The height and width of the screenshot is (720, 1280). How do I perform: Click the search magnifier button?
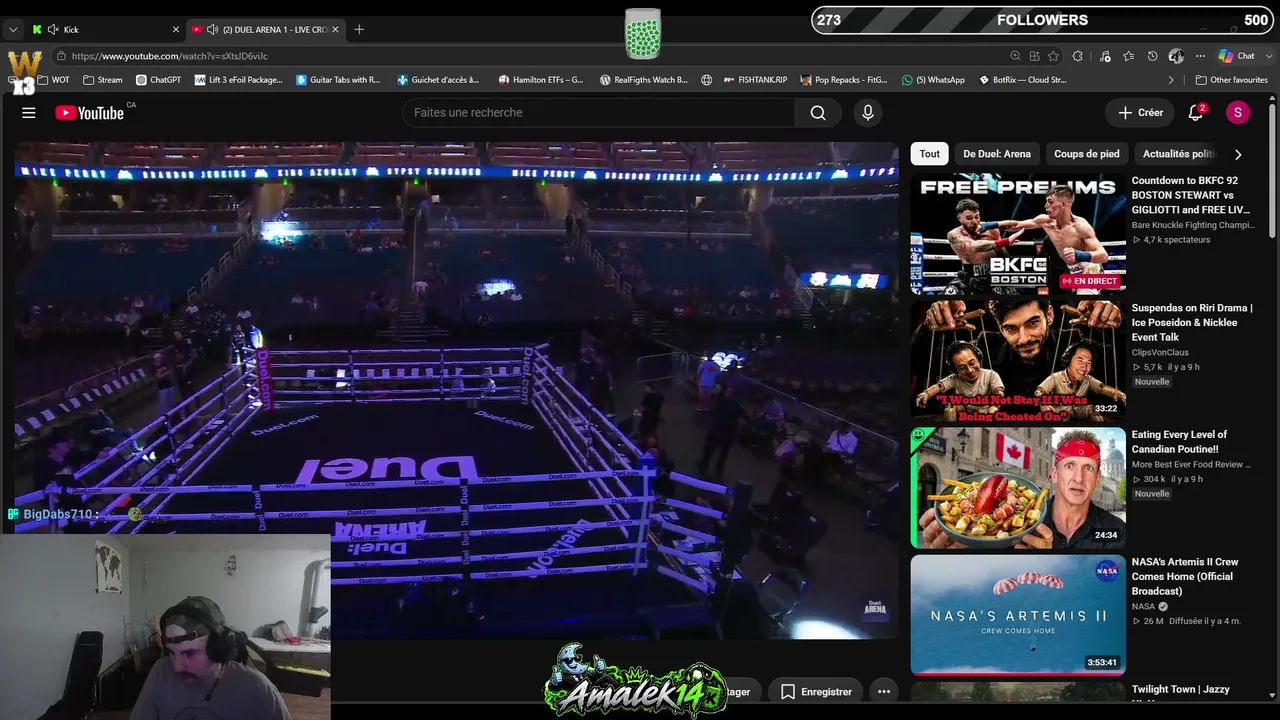[818, 113]
